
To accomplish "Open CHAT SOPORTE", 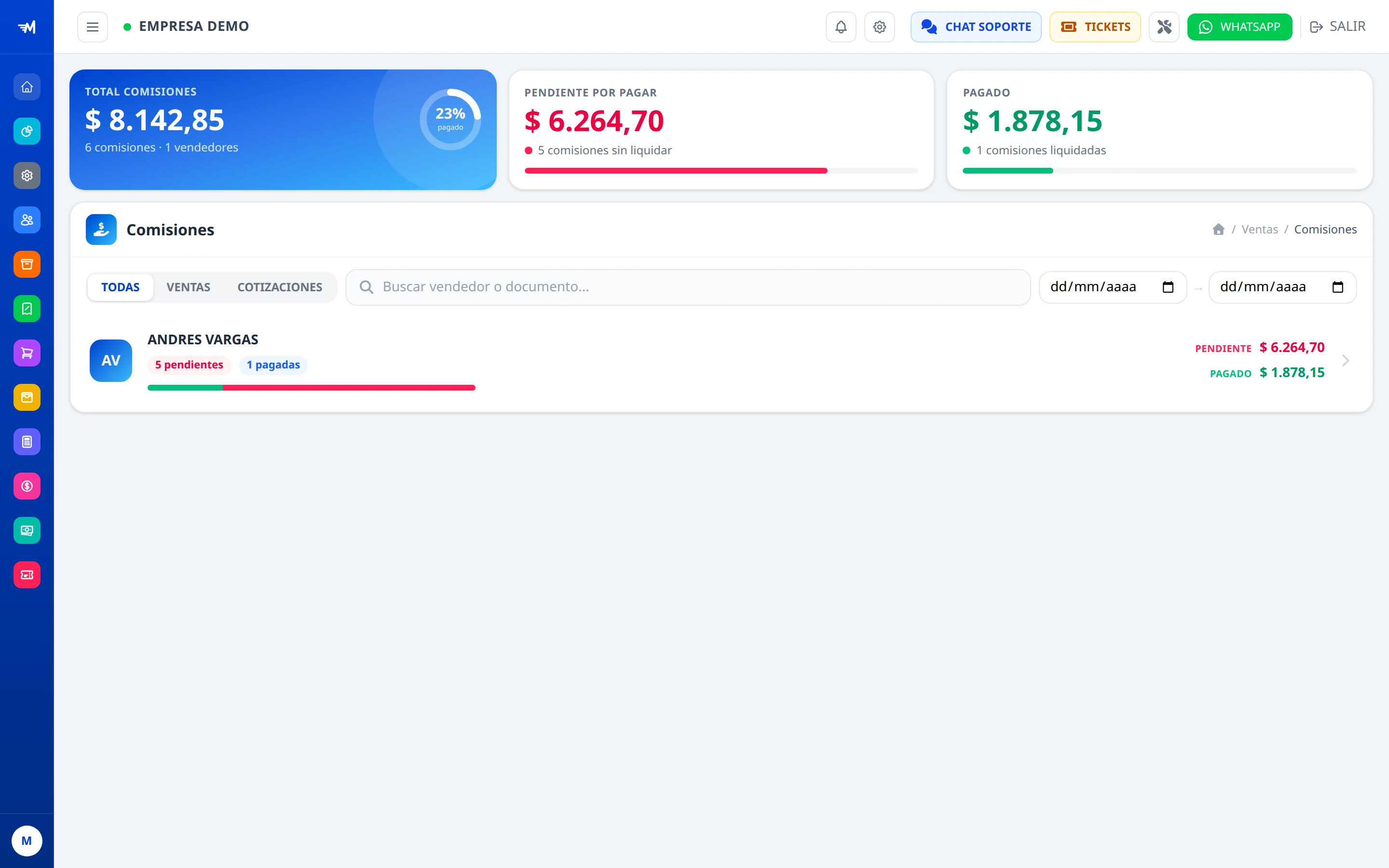I will click(x=976, y=27).
